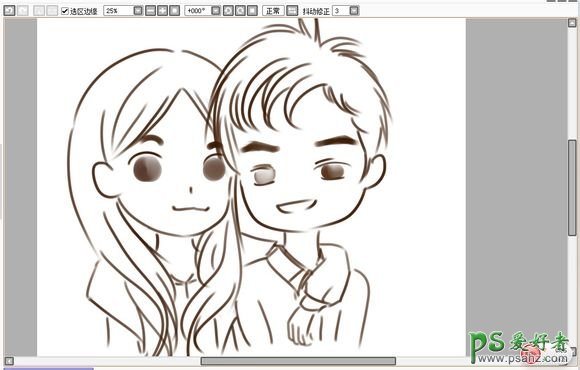Click the scroll left arrow

point(9,361)
